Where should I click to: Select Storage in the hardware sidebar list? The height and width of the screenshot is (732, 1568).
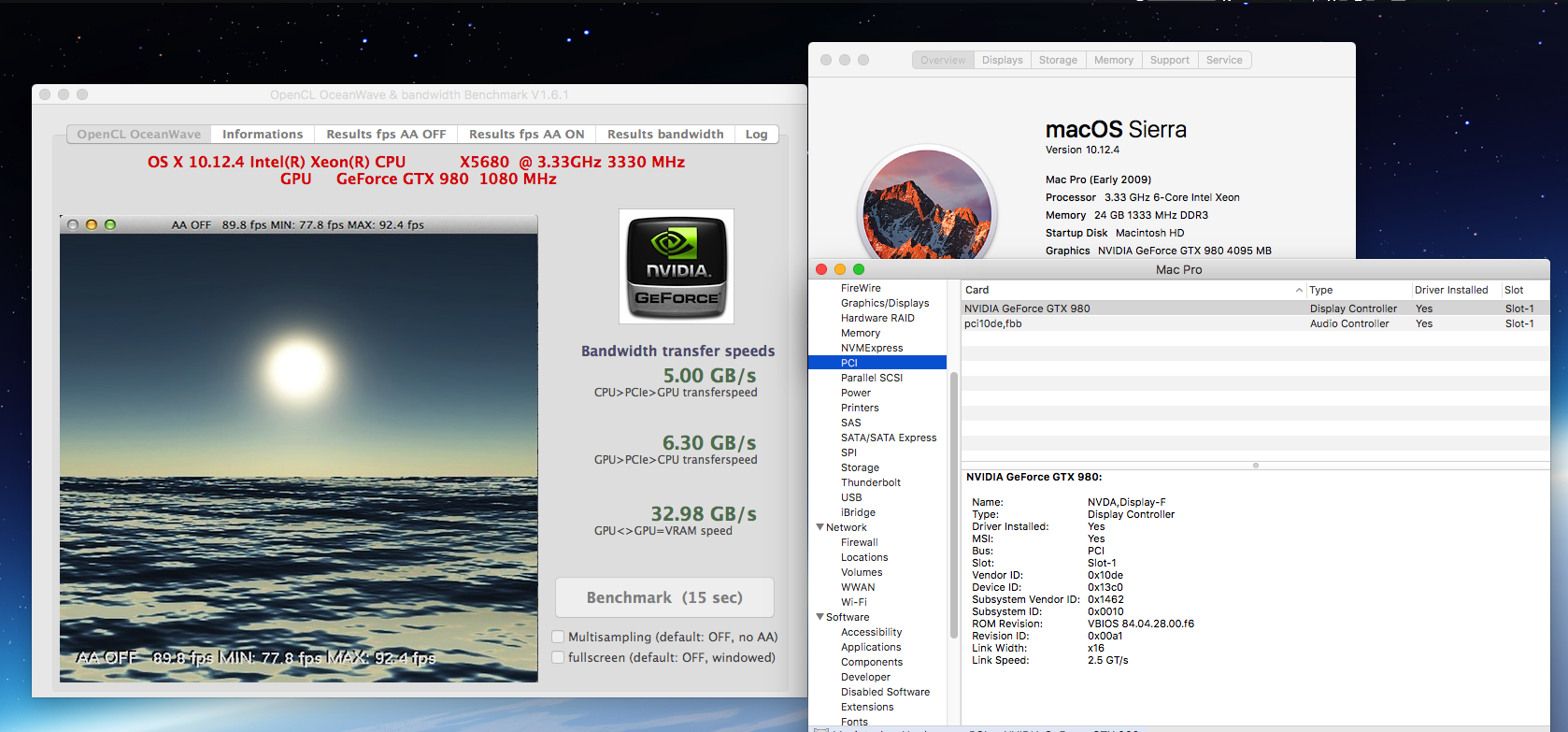pos(860,467)
